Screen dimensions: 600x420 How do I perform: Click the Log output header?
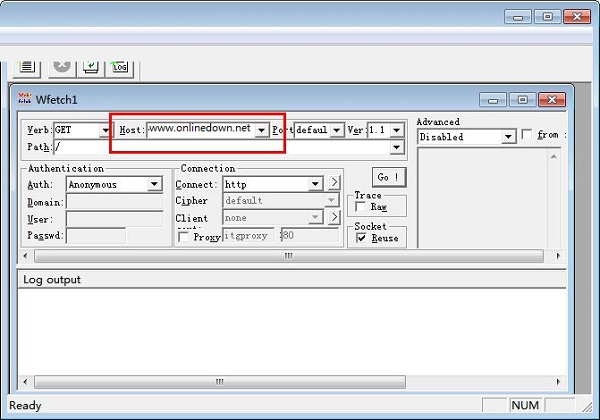click(292, 279)
